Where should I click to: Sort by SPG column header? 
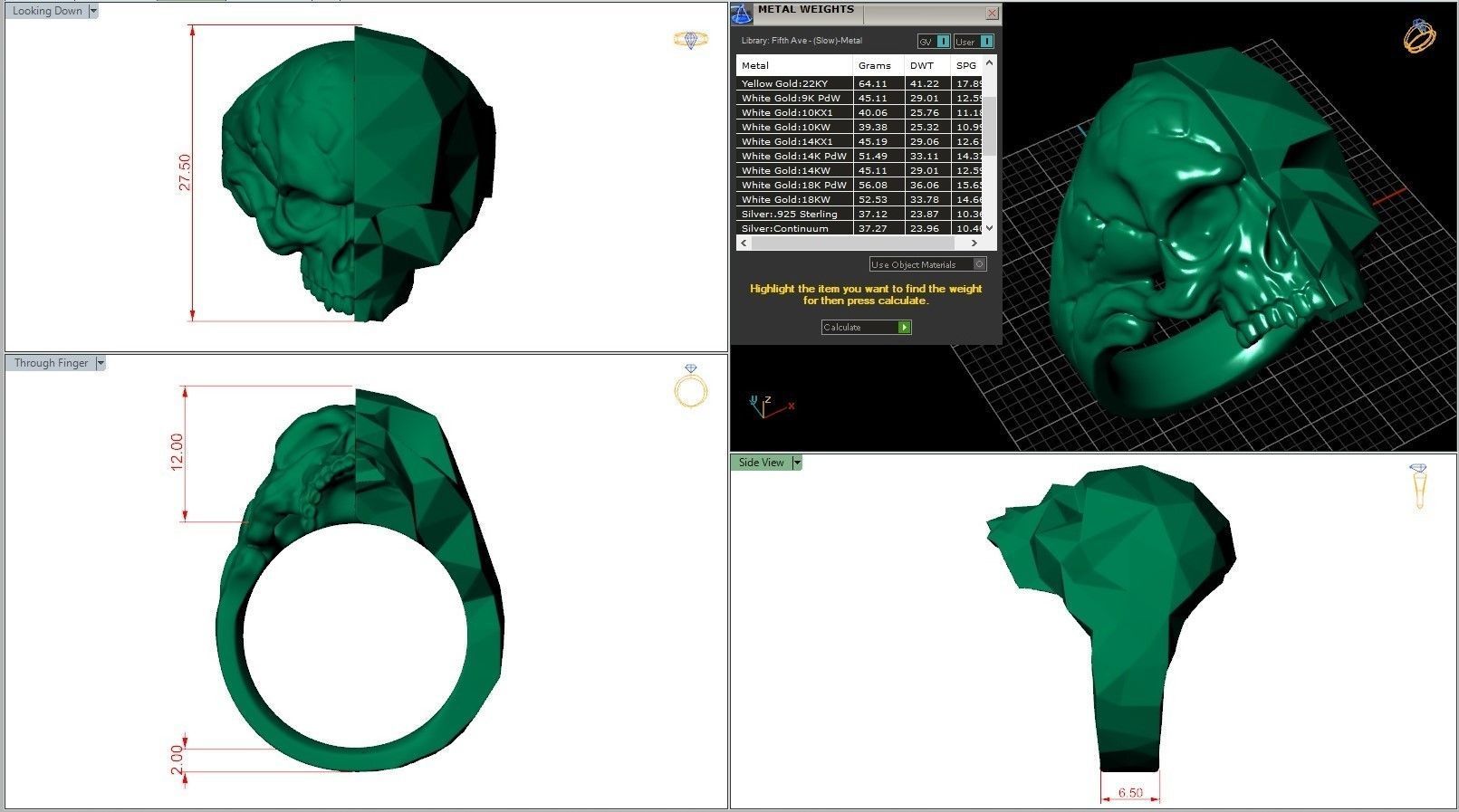966,65
